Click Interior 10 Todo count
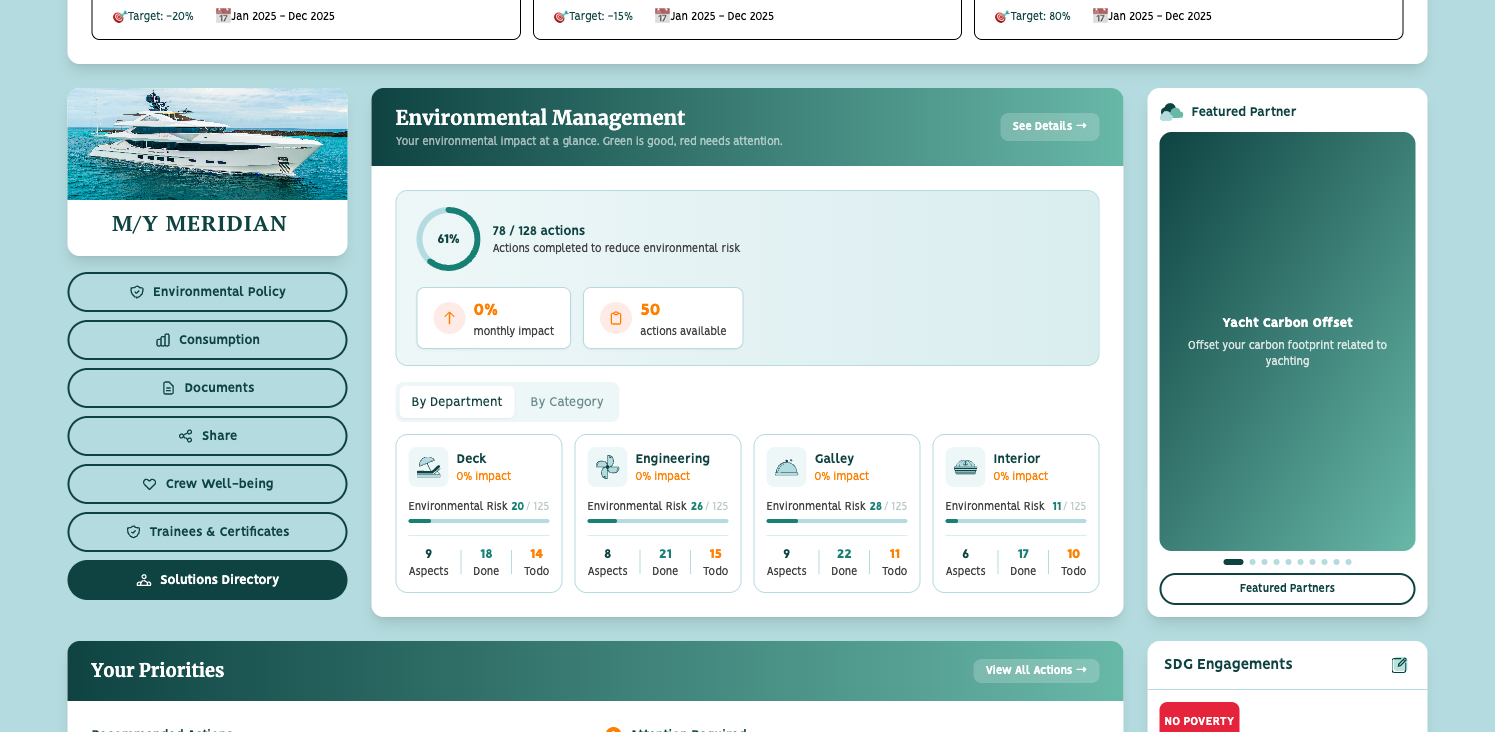Viewport: 1495px width, 732px height. tap(1073, 554)
